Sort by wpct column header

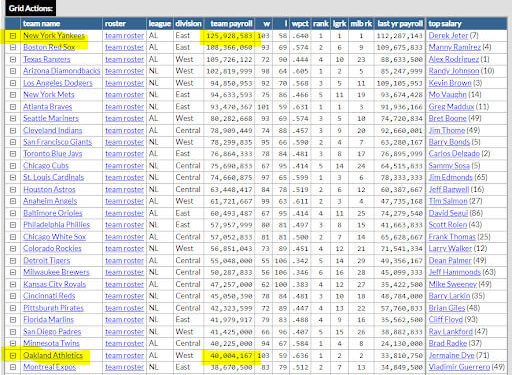300,24
